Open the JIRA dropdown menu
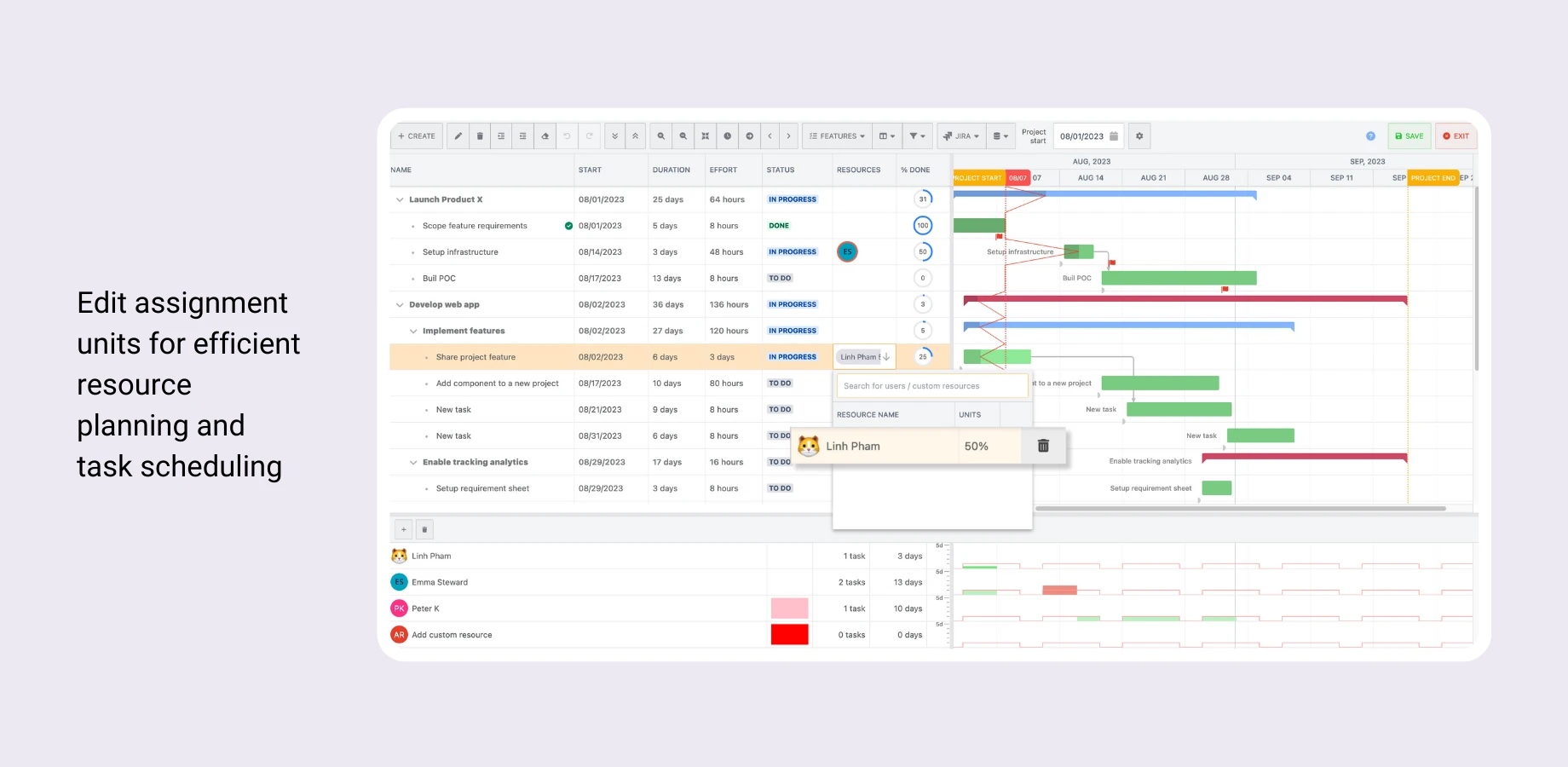Viewport: 1568px width, 767px height. click(961, 136)
